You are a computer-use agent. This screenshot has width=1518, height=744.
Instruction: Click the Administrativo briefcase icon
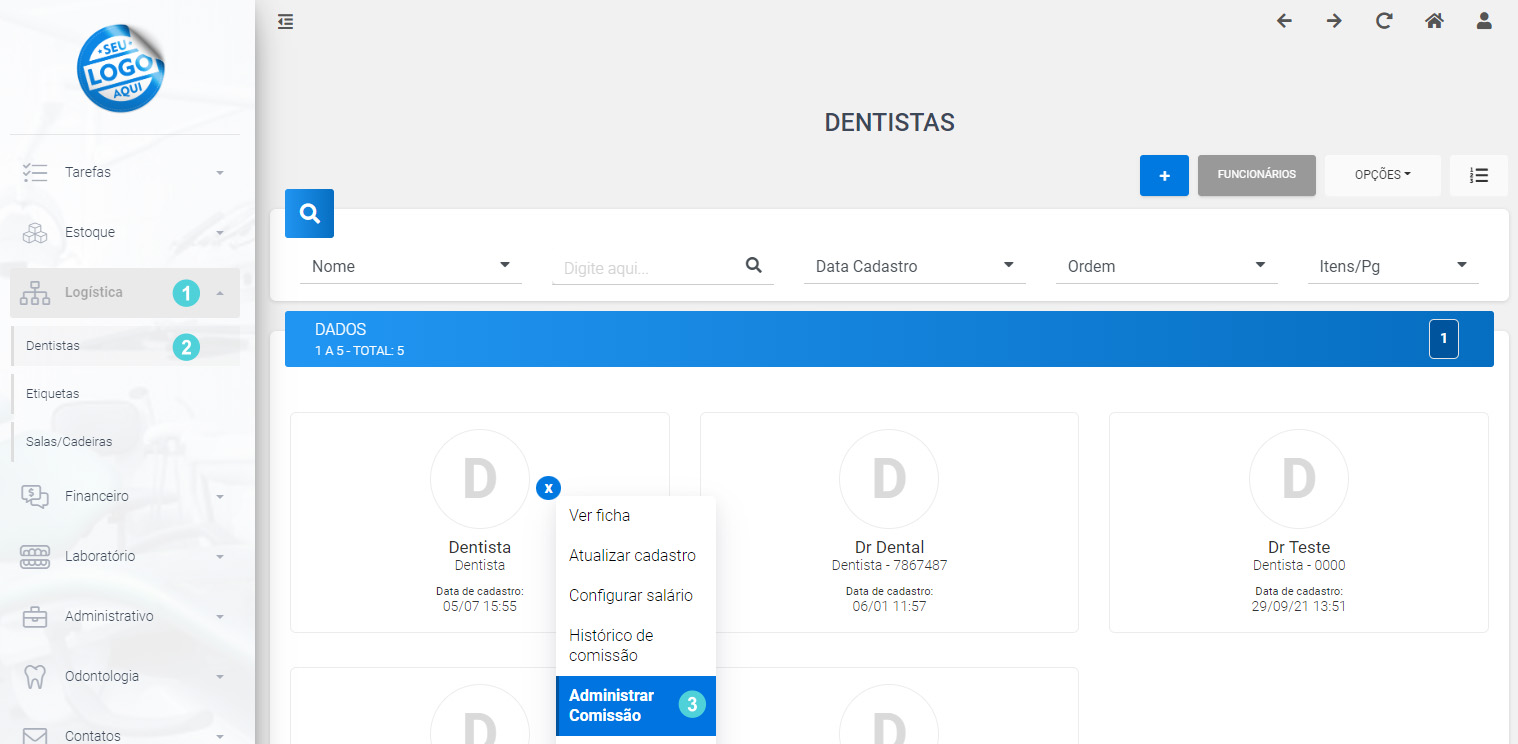35,616
